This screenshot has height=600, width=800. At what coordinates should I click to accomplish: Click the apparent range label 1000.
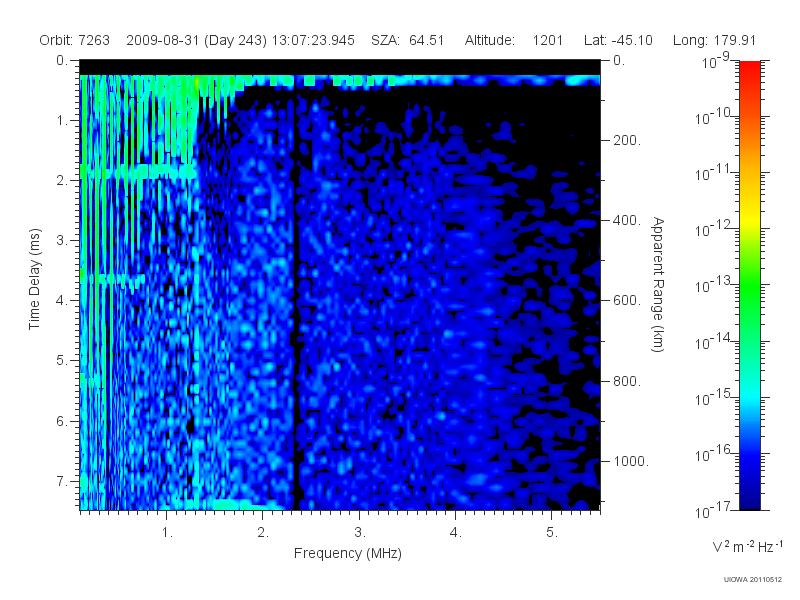pyautogui.click(x=631, y=461)
